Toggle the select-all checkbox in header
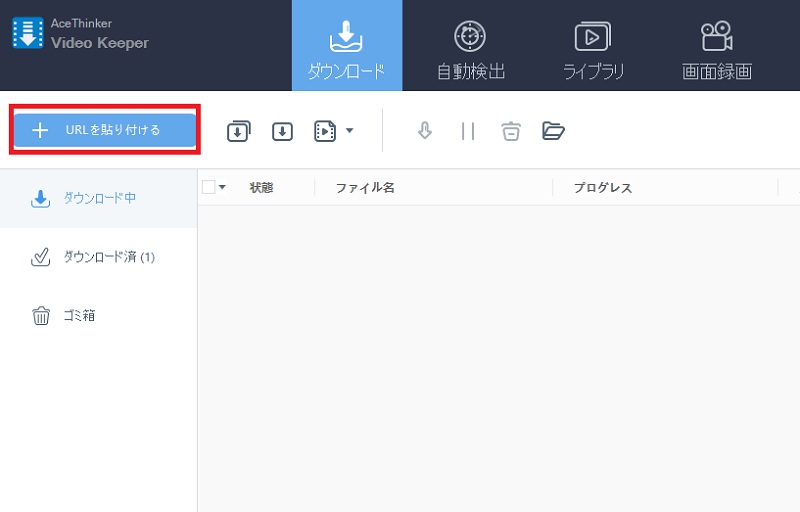 (209, 187)
